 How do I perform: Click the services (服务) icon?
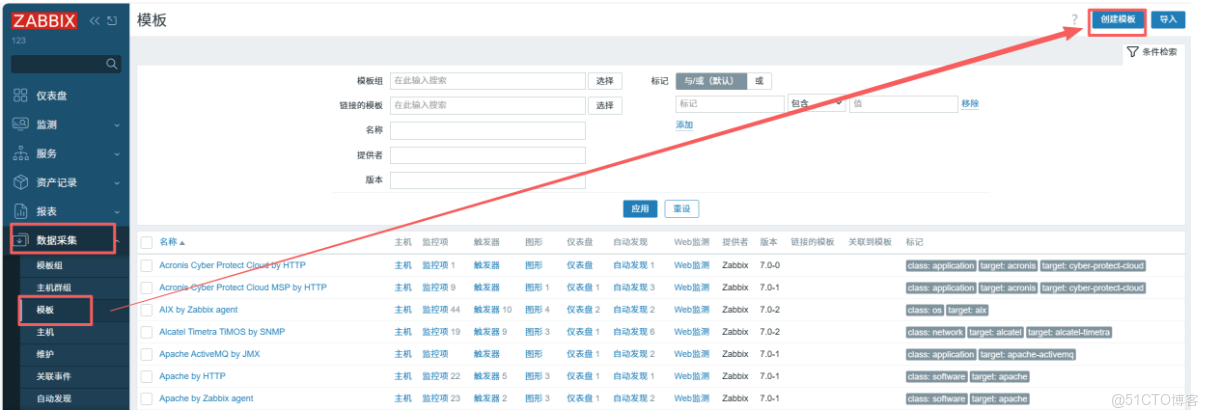click(x=20, y=154)
